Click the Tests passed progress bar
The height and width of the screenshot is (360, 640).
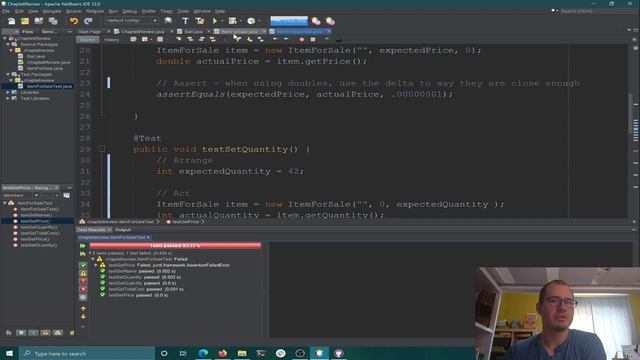click(x=175, y=246)
